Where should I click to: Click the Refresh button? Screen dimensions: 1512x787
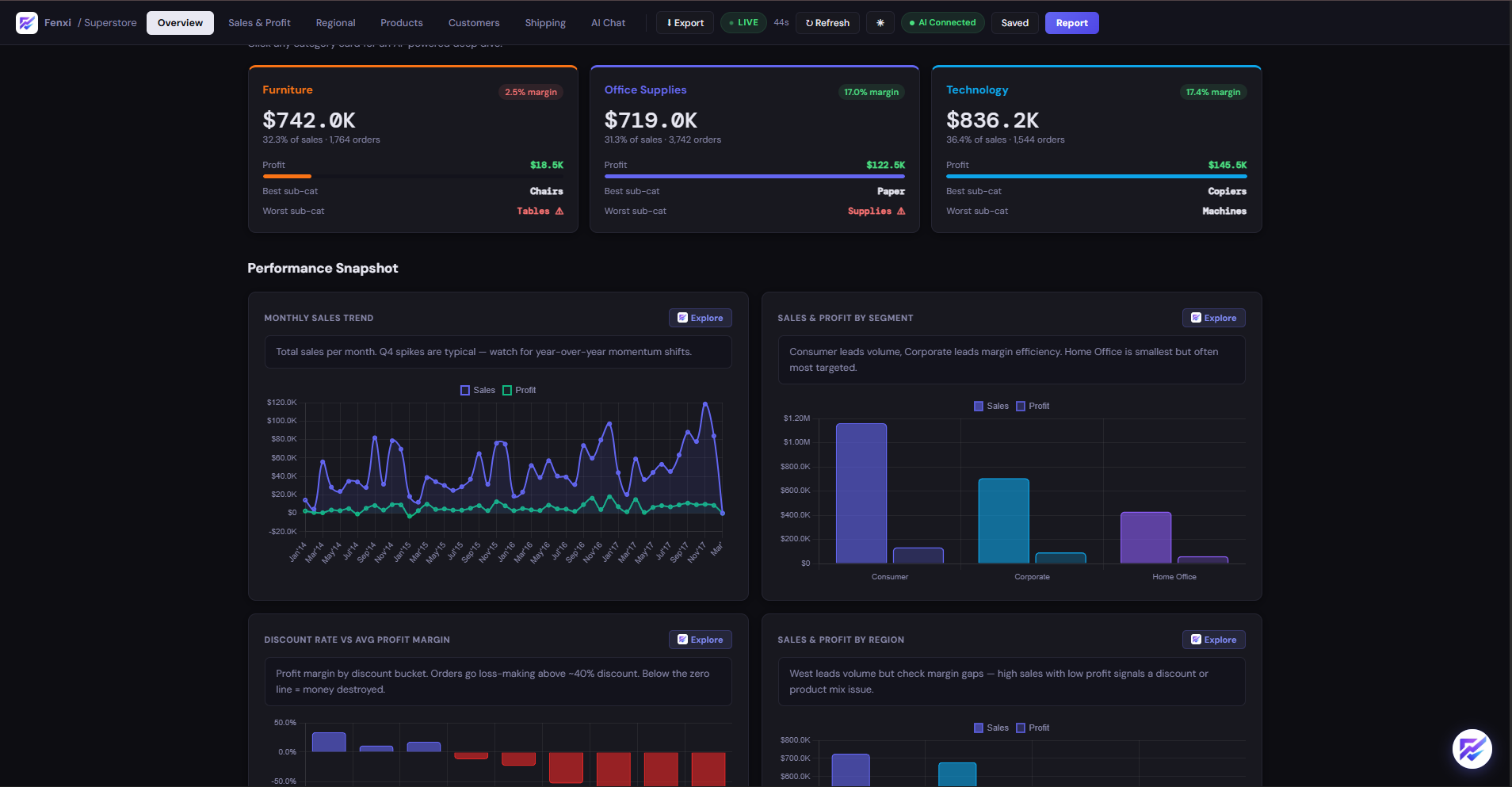[827, 23]
